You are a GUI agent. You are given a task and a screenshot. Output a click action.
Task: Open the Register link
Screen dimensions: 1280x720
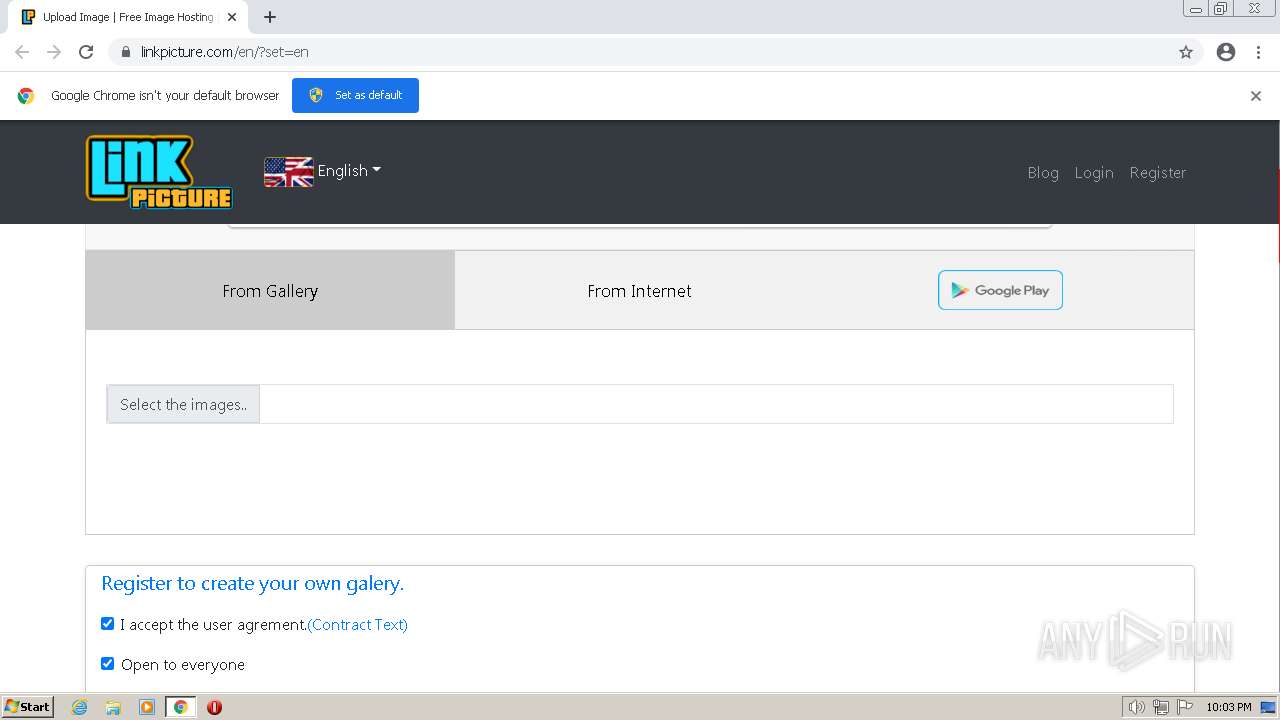click(1158, 172)
